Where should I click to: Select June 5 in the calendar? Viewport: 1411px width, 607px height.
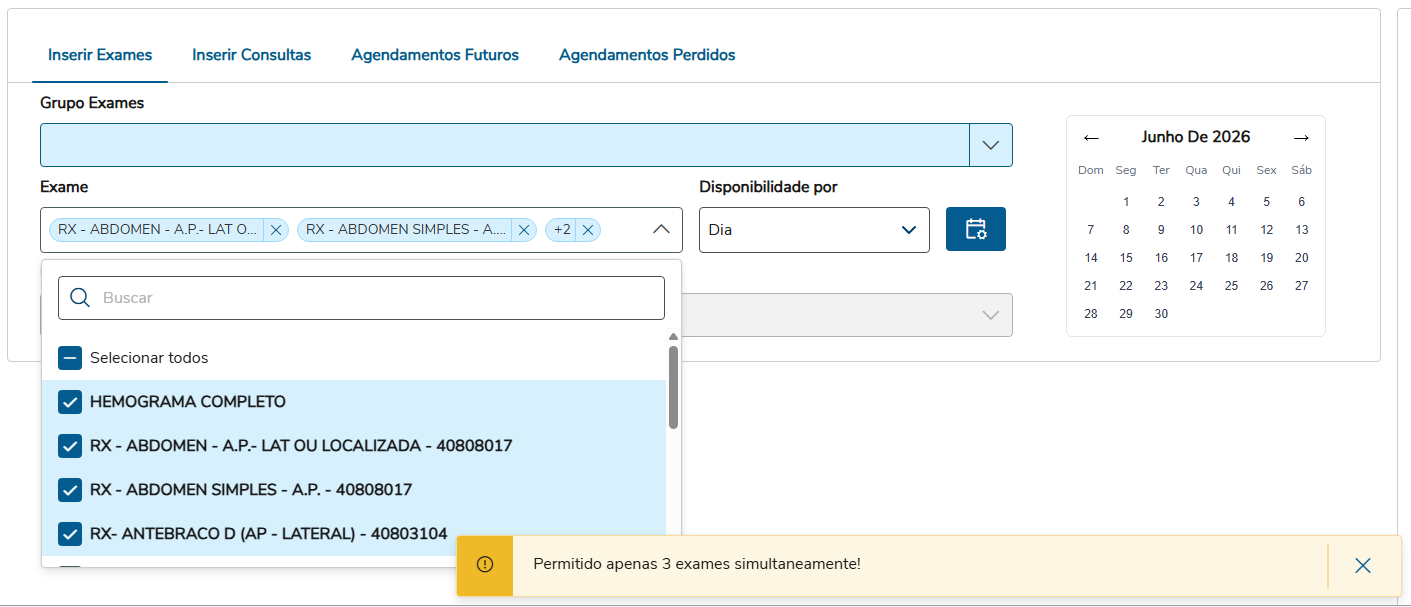pos(1266,202)
